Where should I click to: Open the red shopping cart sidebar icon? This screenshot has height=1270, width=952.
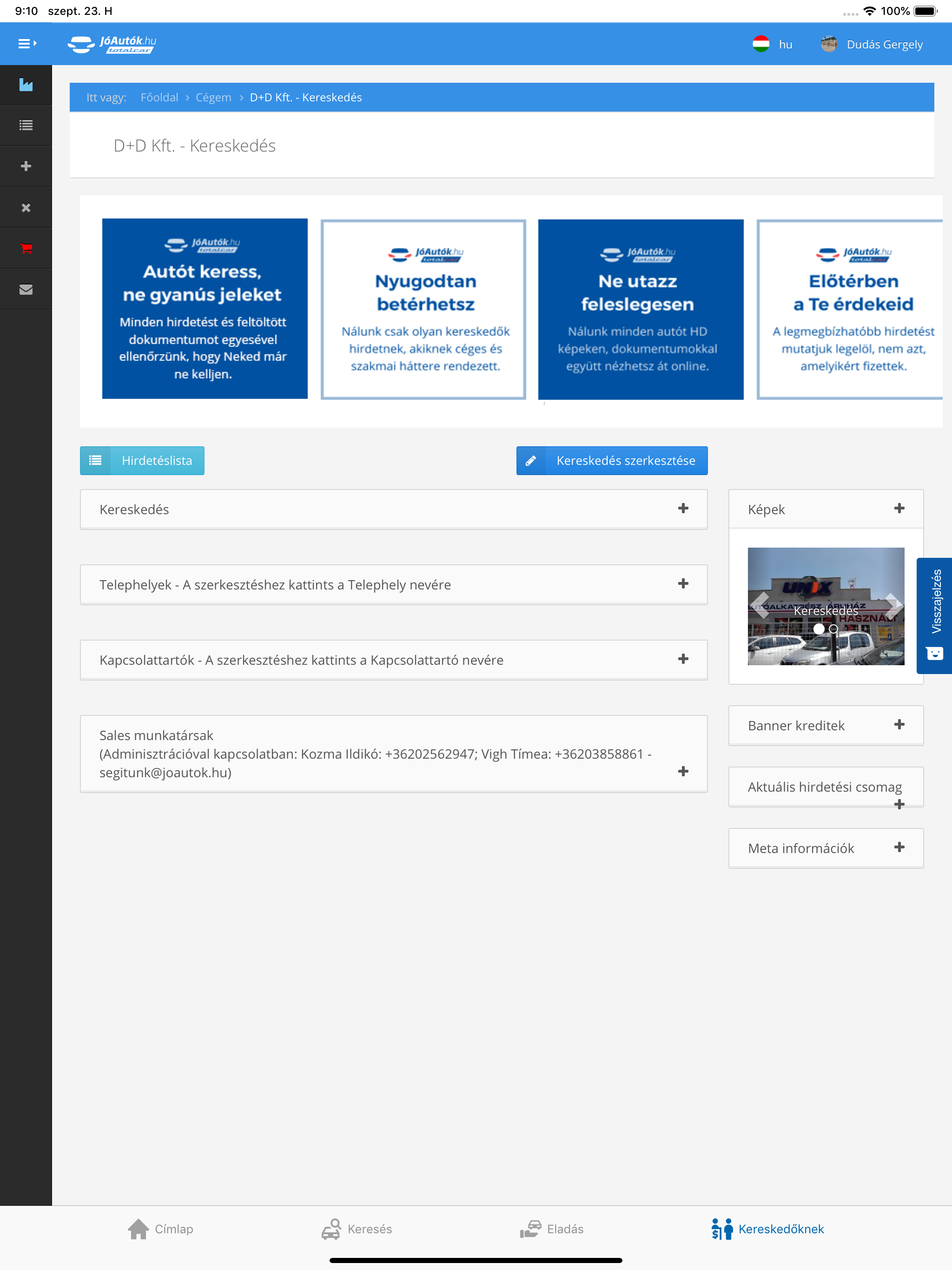click(x=26, y=249)
